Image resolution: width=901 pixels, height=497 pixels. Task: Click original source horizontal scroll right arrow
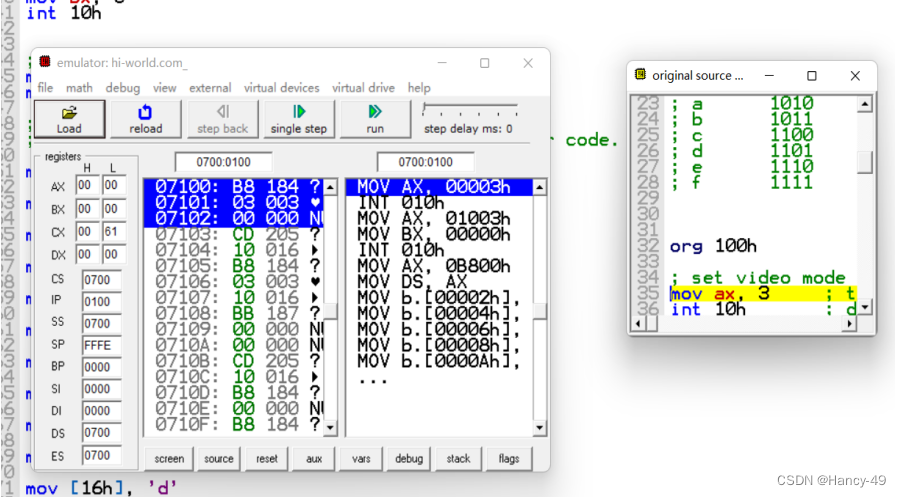point(849,324)
